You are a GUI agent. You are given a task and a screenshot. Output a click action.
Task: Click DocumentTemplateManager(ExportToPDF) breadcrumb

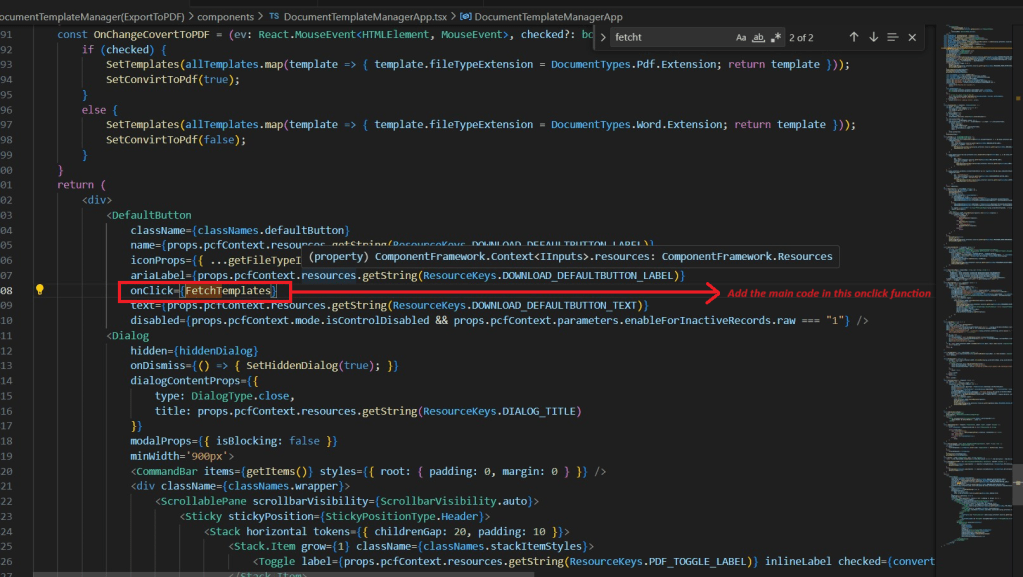tap(90, 17)
